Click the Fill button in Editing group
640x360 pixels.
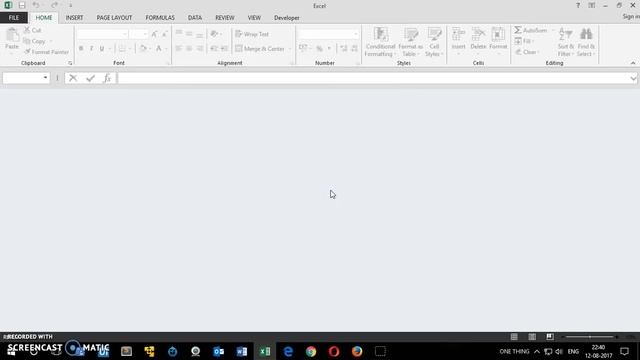[524, 41]
